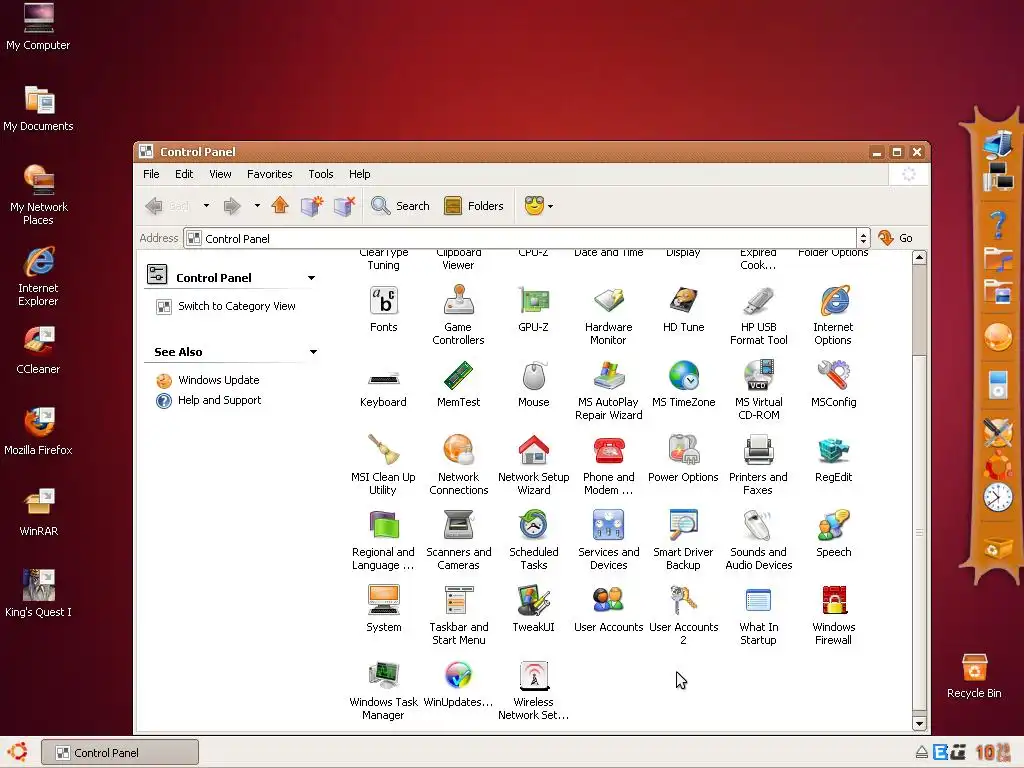Open MS Virtual CD-ROM
The height and width of the screenshot is (768, 1024).
click(758, 390)
